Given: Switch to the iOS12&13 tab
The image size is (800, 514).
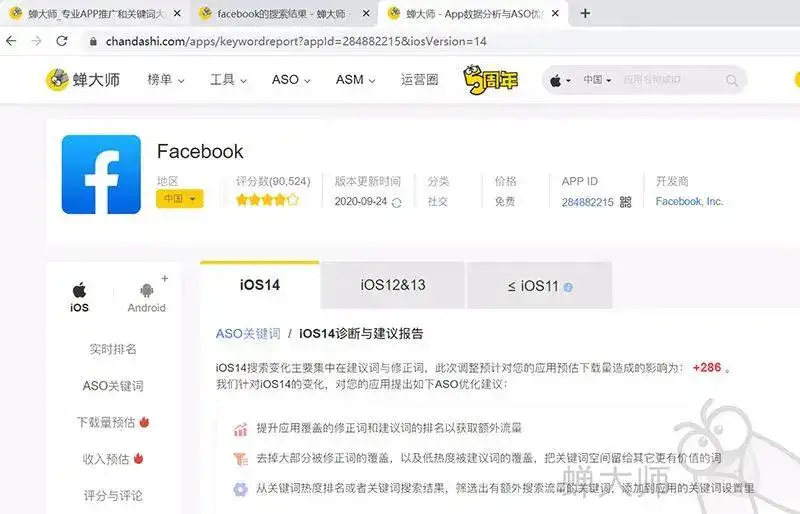Looking at the screenshot, I should pos(393,285).
